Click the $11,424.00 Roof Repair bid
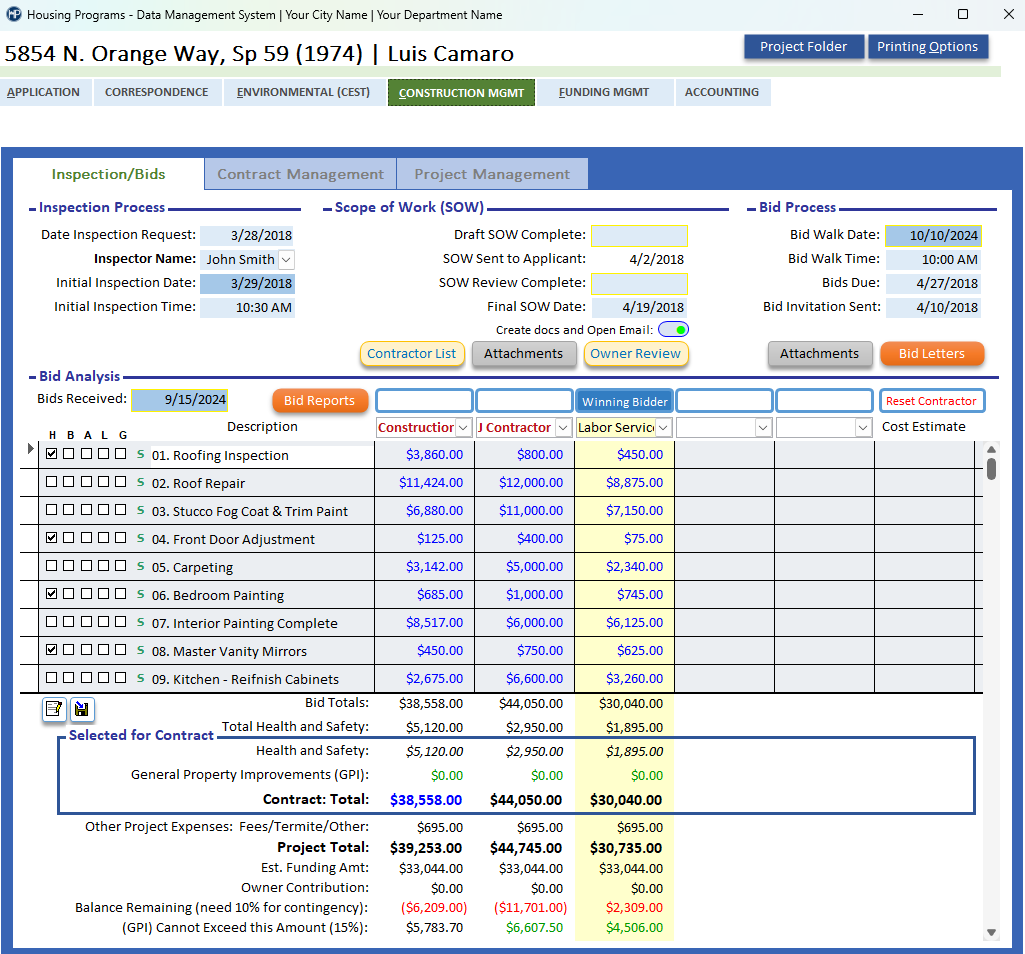The width and height of the screenshot is (1025, 954). (431, 483)
